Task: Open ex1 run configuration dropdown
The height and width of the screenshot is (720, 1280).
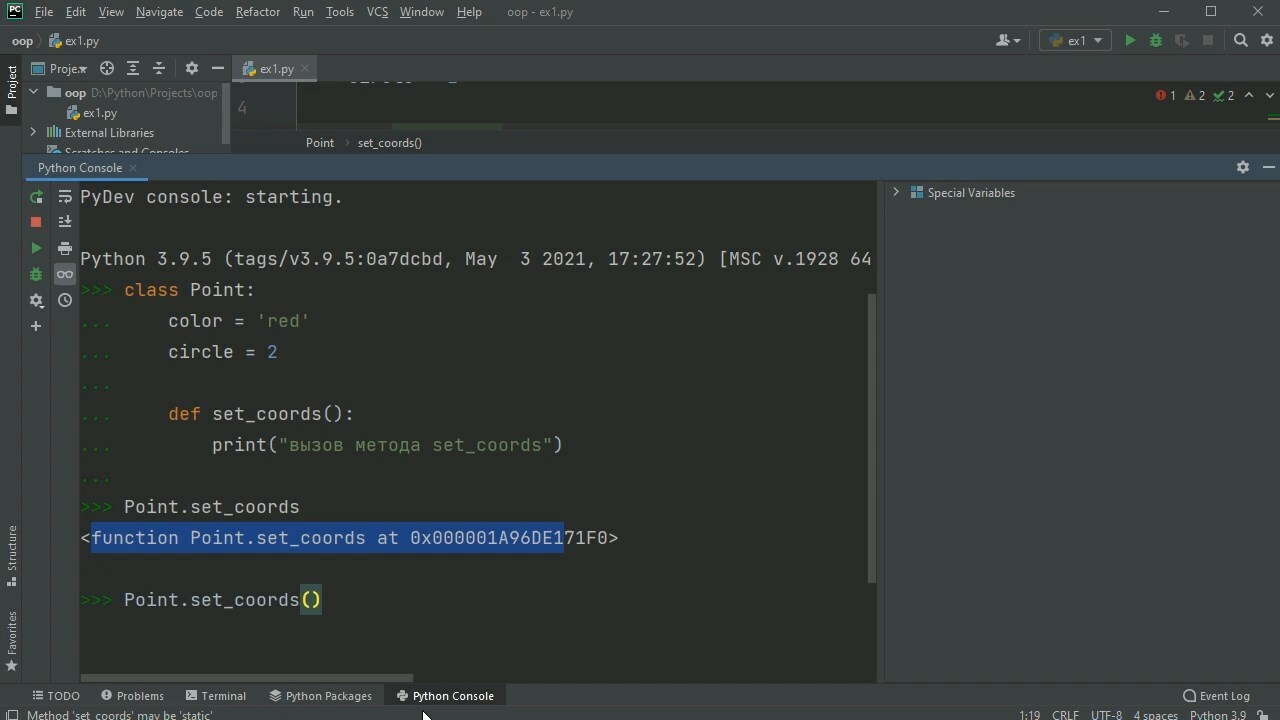Action: [x=1075, y=41]
